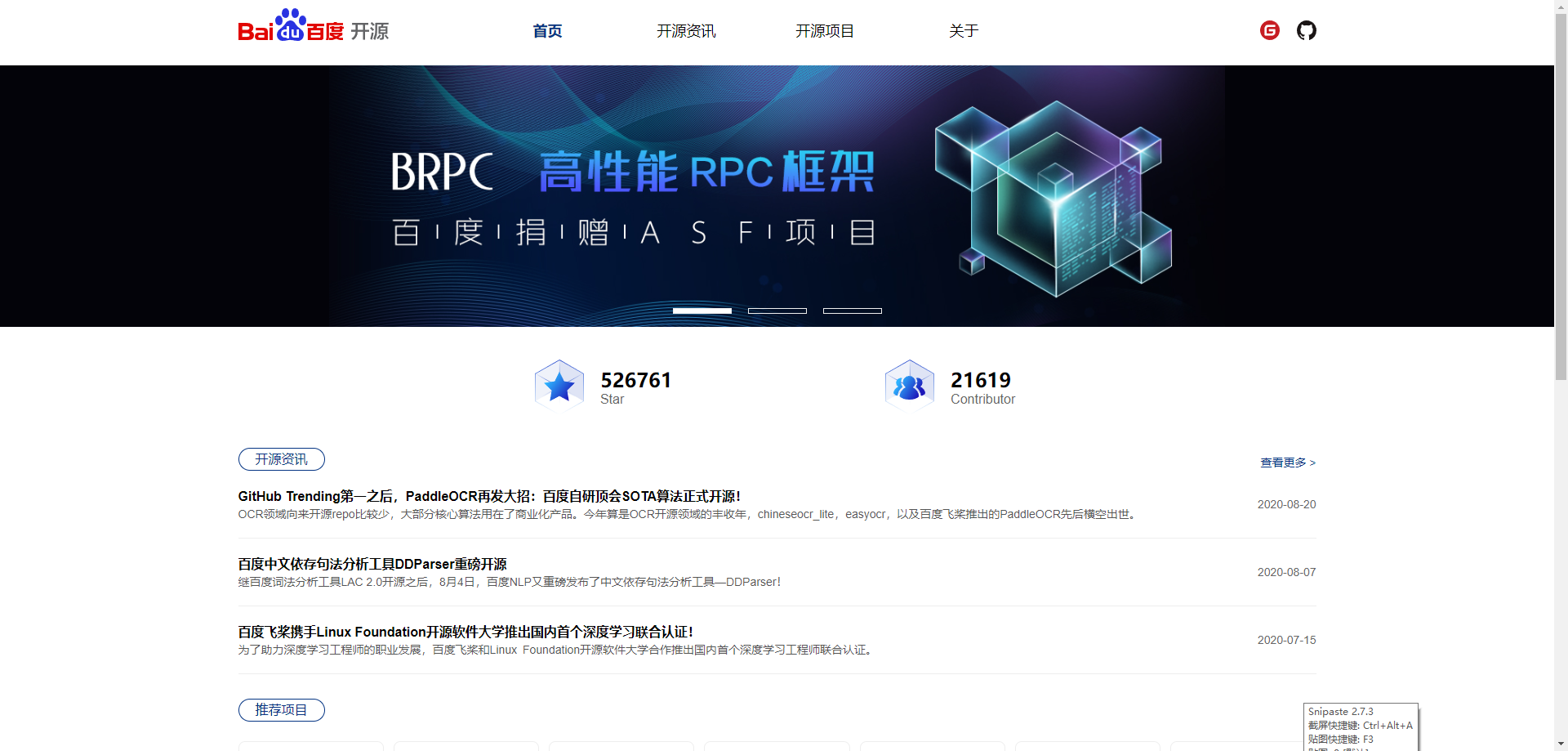Open the DDParser重磅开源 news headline
Viewport: 1568px width, 751px height.
pos(372,564)
